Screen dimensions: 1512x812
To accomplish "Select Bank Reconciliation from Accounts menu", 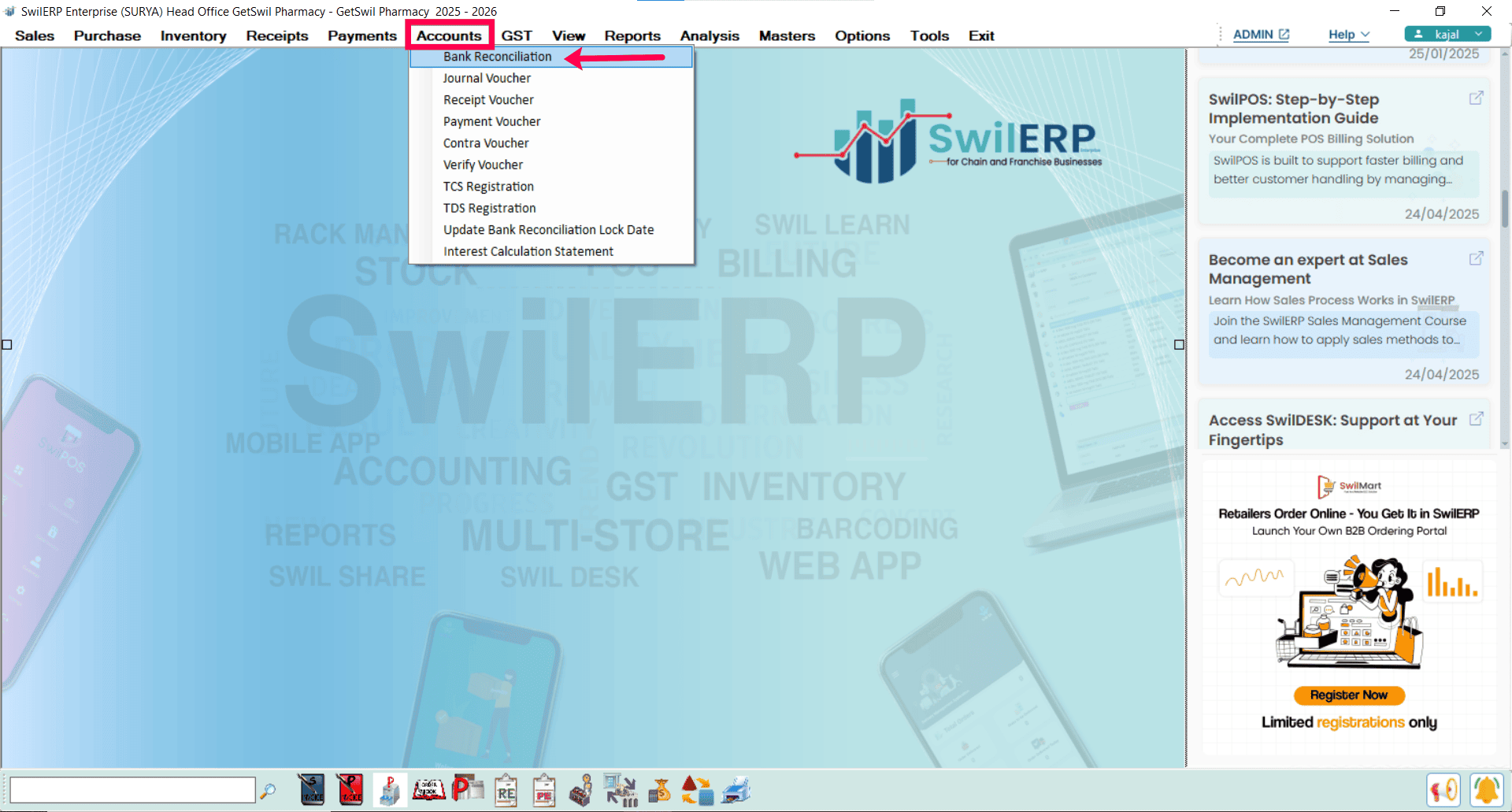I will (551, 57).
